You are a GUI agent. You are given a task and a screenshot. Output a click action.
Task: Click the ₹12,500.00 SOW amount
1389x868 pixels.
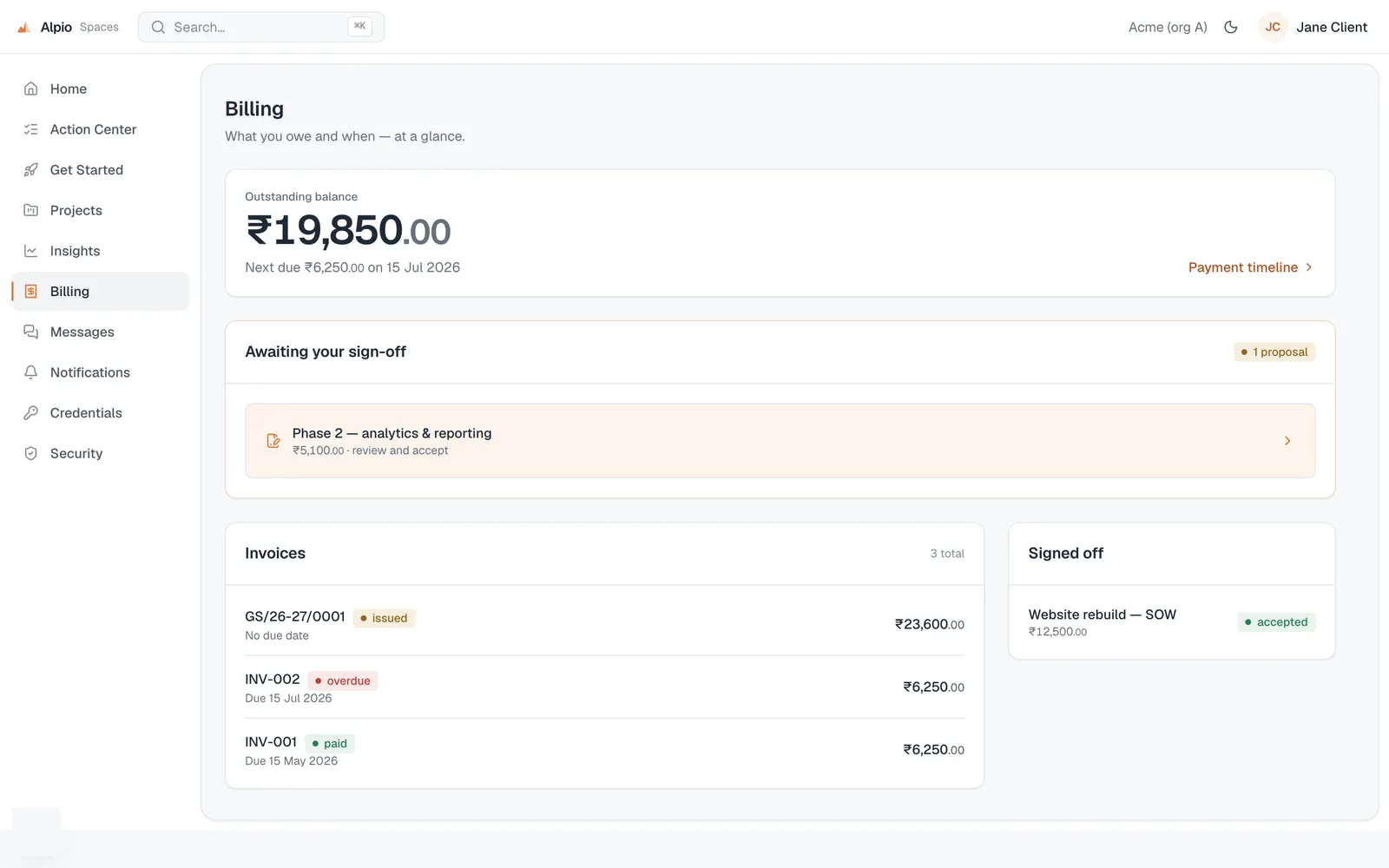click(x=1057, y=632)
